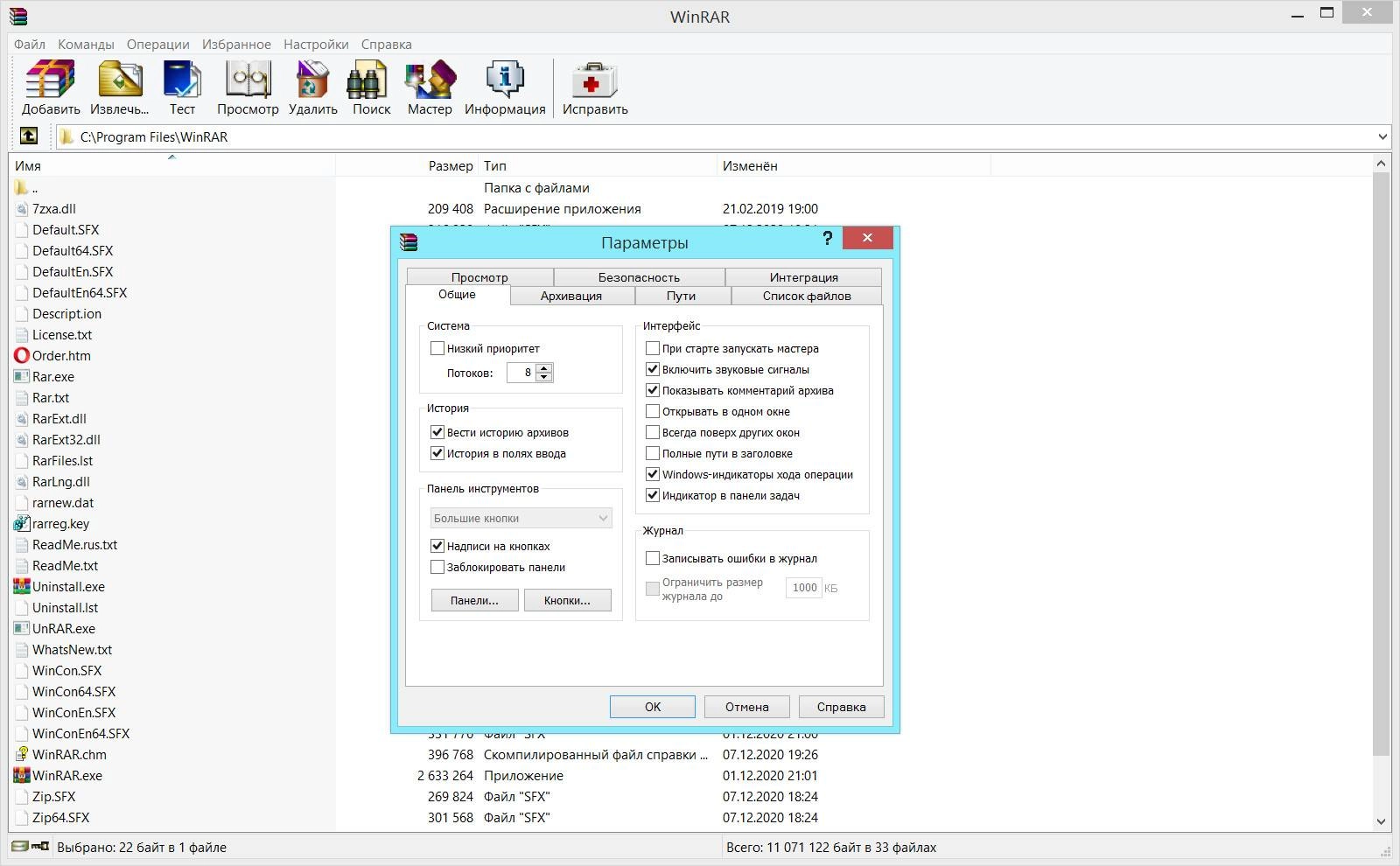Click the Потоков number field
This screenshot has height=866, width=1400.
coord(521,373)
